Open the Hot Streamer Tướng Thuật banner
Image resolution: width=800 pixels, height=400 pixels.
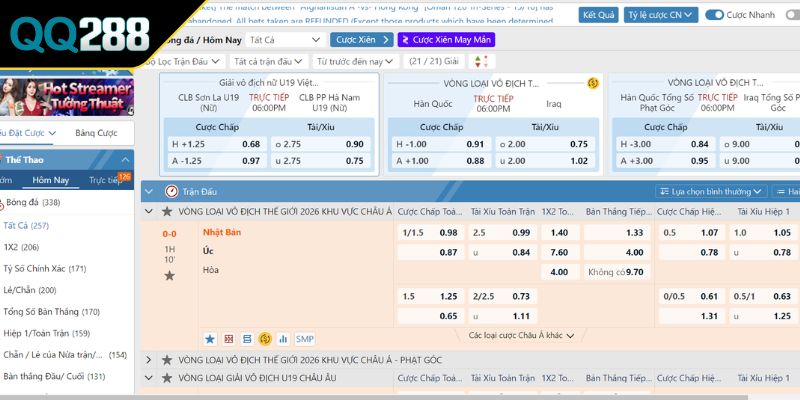[67, 97]
